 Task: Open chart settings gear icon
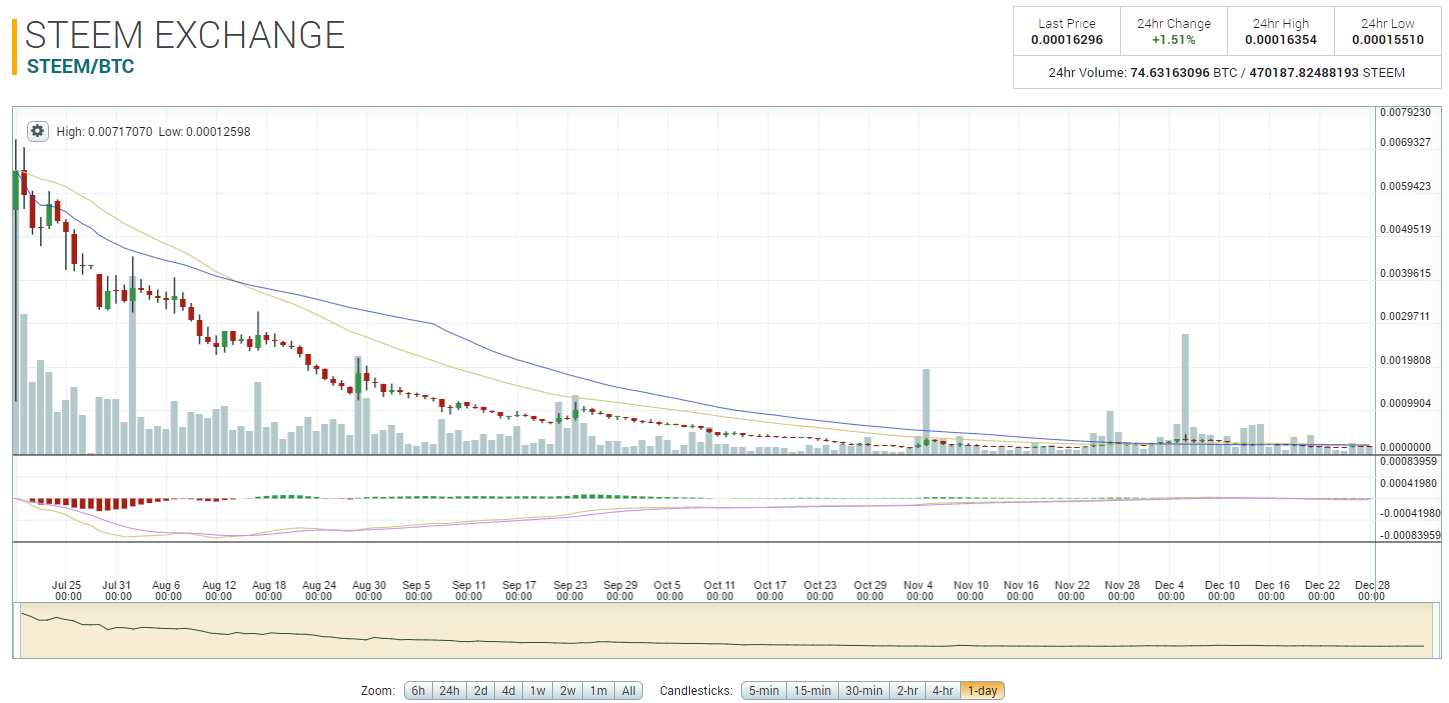37,131
